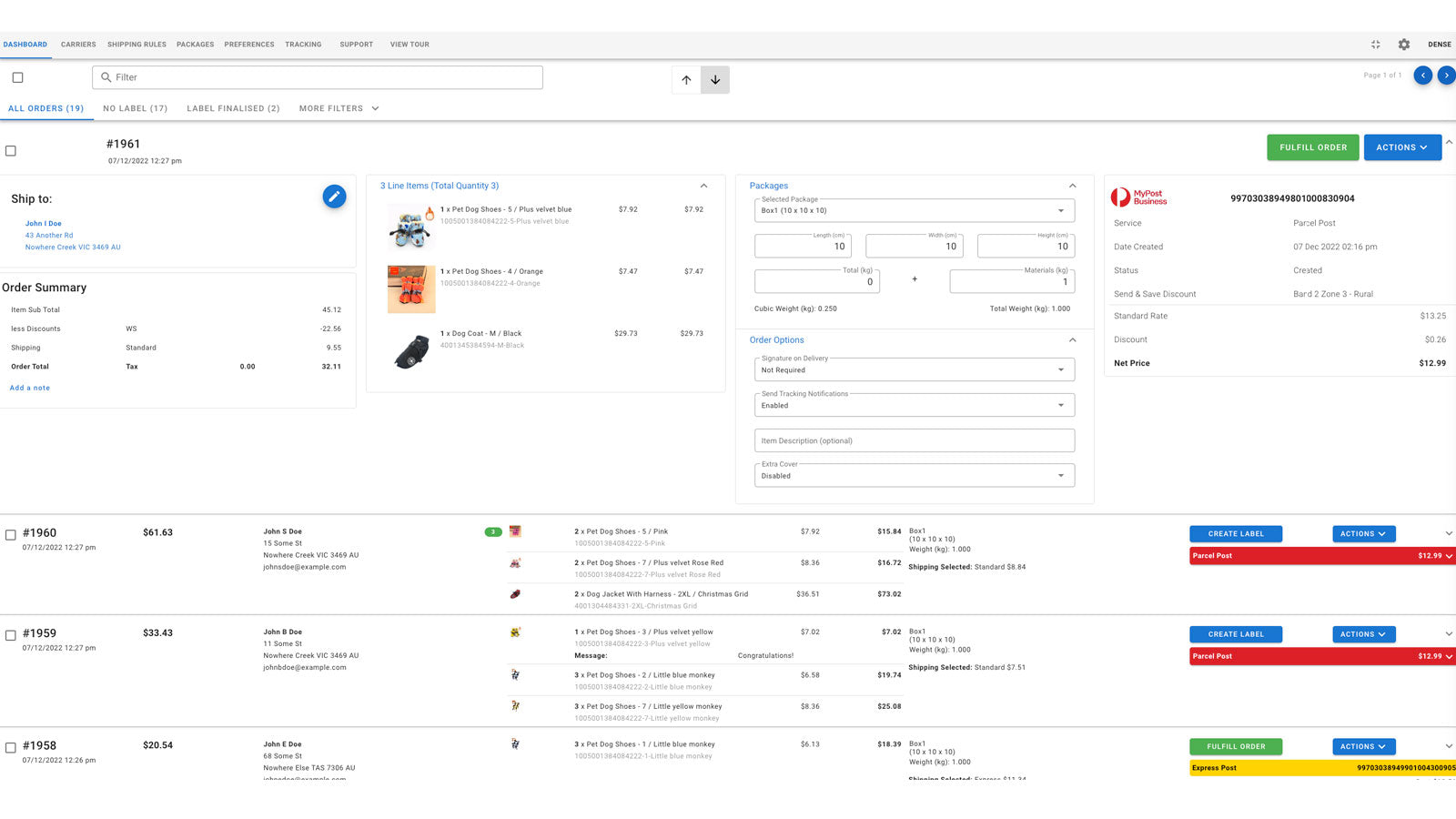Tick the checkbox for order #1961

[x=11, y=151]
